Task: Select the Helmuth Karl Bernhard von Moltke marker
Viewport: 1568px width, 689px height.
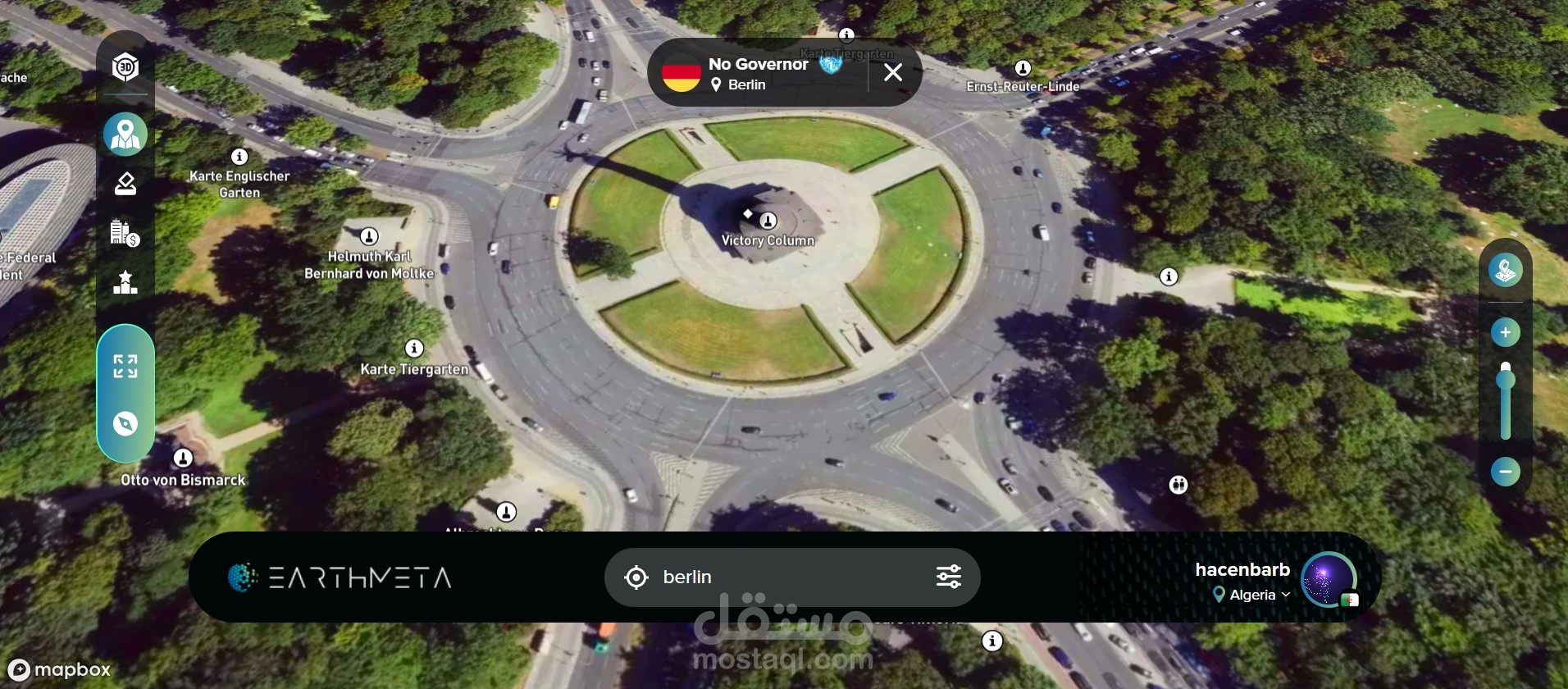Action: 370,236
